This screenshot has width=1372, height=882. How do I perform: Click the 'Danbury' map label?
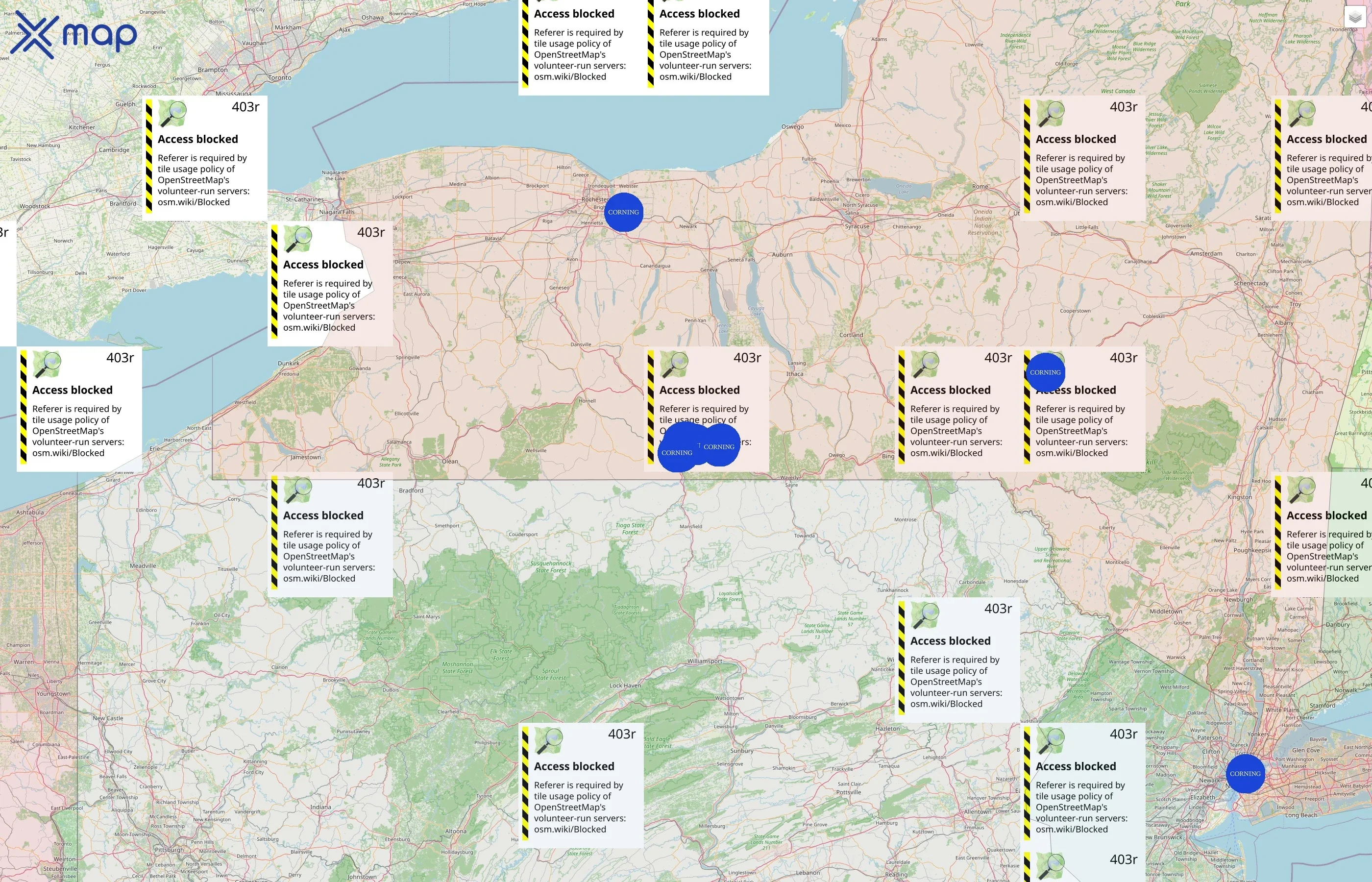point(1337,624)
